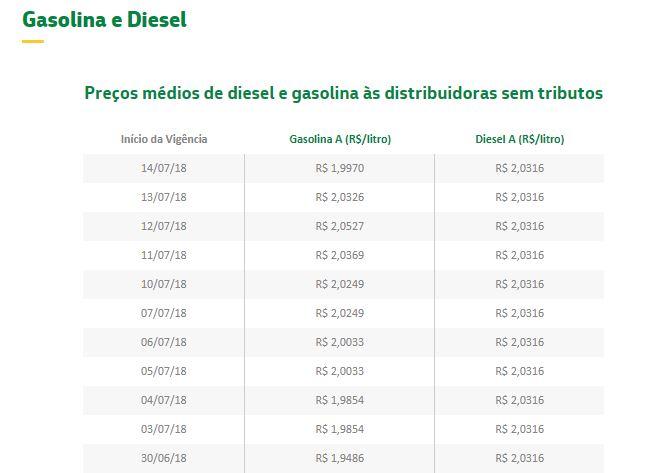Click the gasoline price in the 05/07/18 row

[x=339, y=371]
